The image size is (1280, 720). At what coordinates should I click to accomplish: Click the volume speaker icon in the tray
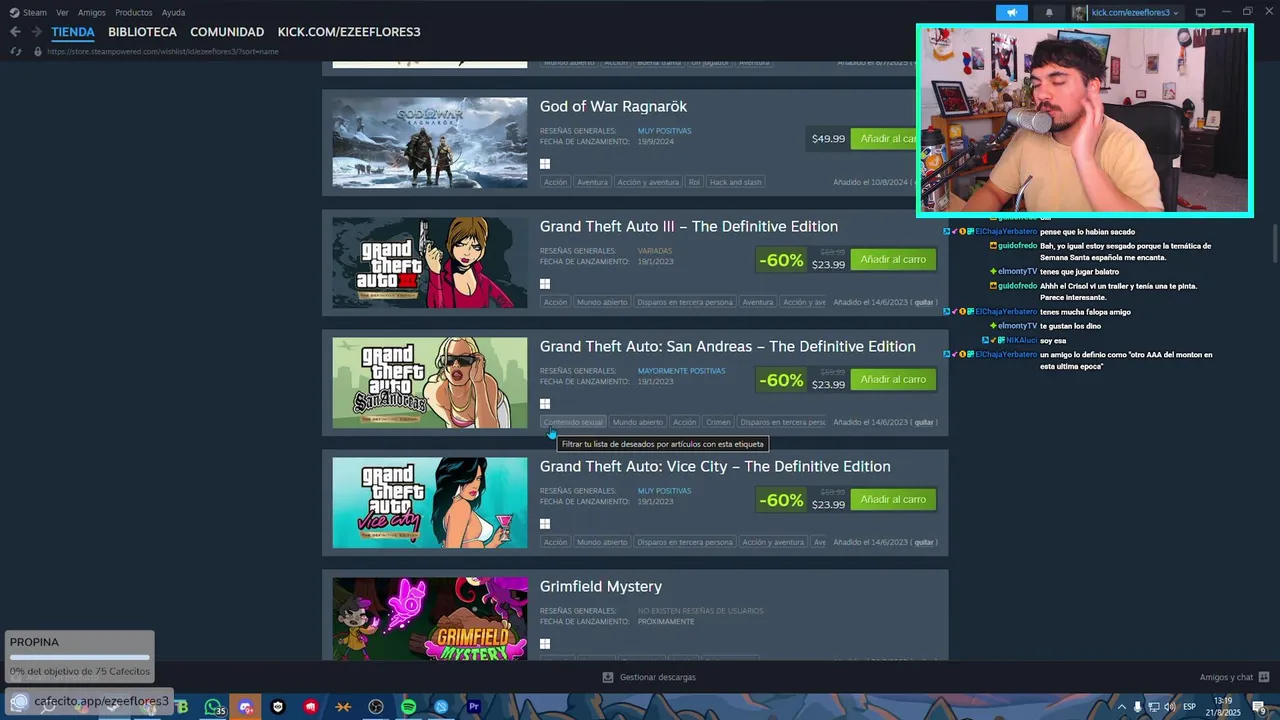(x=1170, y=707)
